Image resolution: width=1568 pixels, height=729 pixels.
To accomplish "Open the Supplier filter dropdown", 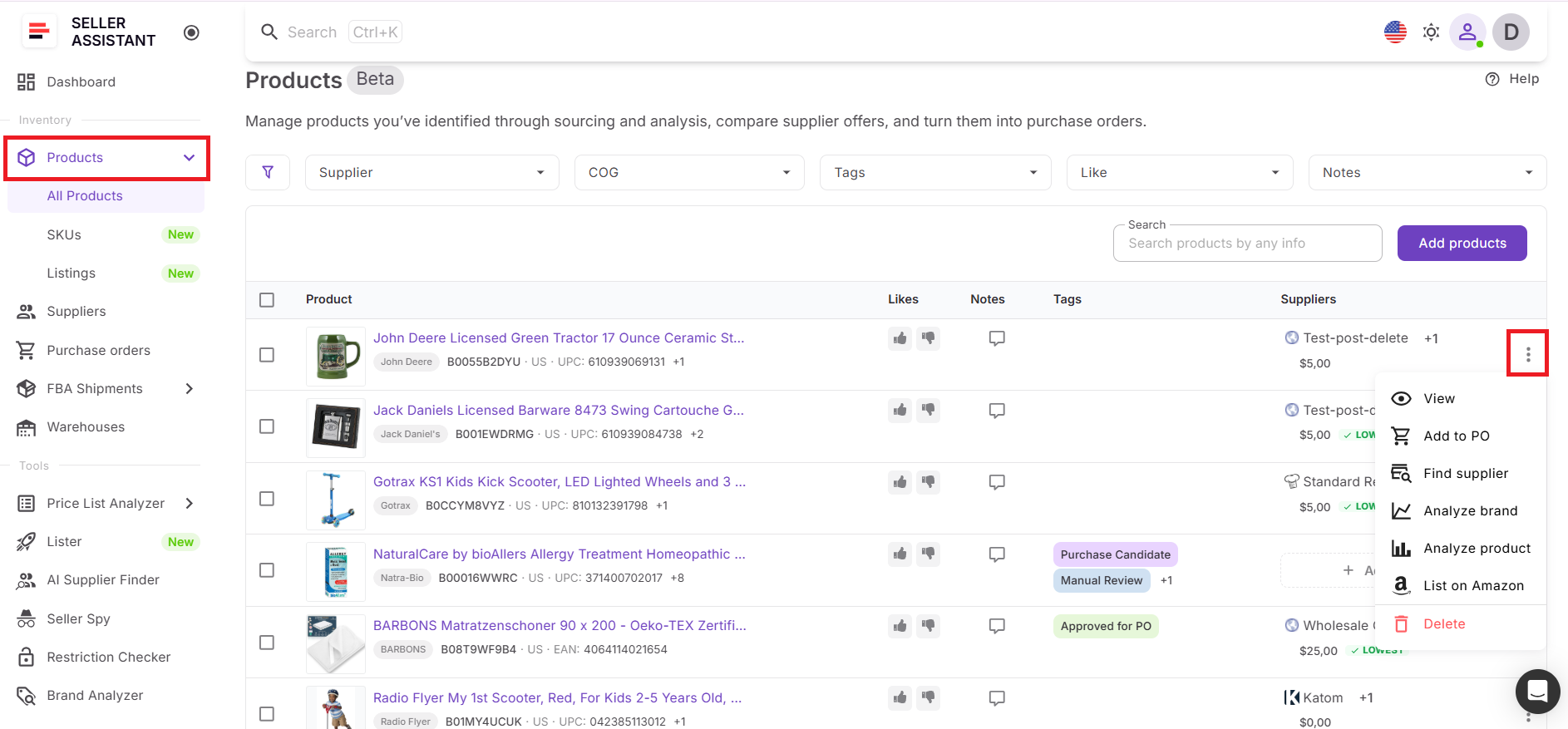I will [431, 172].
